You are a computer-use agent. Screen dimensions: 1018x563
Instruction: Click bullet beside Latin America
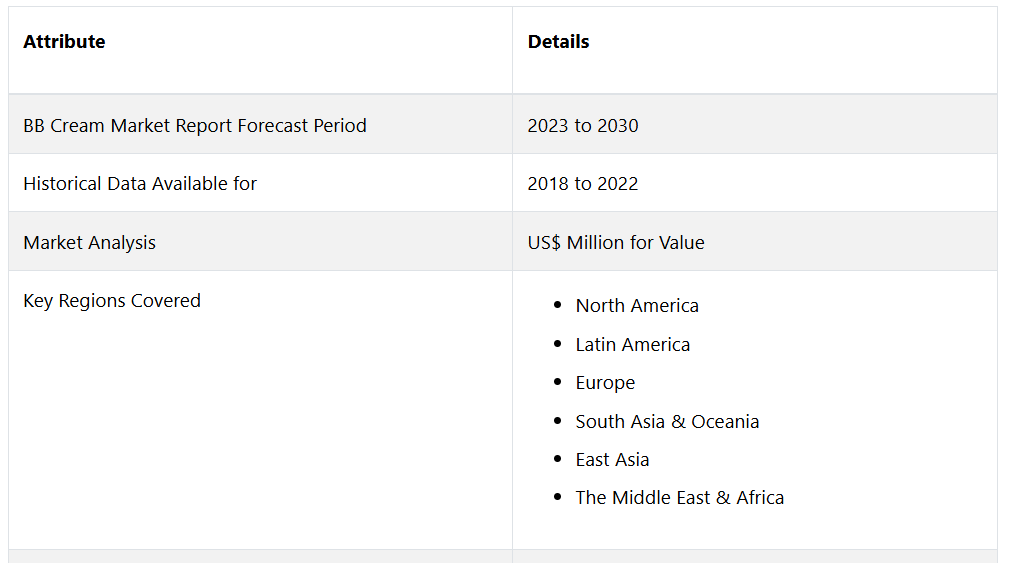[x=557, y=345]
